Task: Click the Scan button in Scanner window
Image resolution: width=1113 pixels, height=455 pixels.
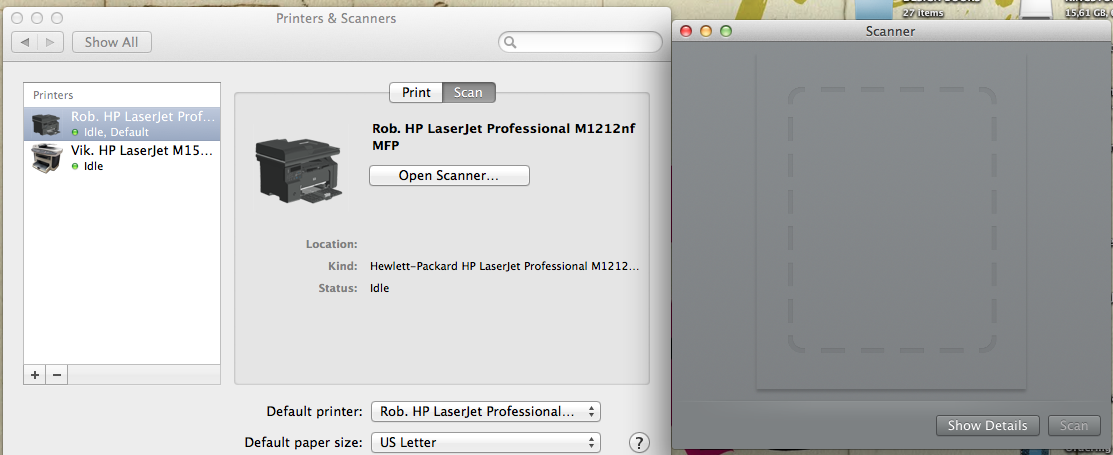Action: 1073,426
